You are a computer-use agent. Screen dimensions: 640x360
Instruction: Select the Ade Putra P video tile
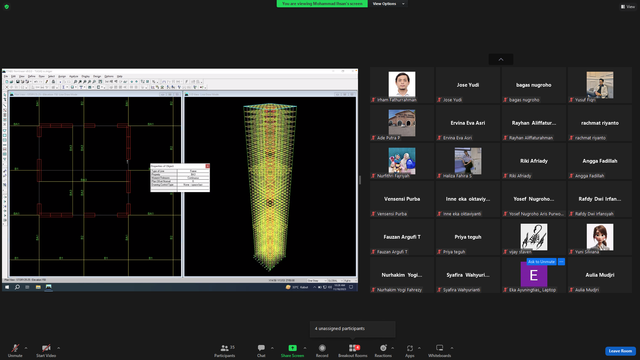click(402, 123)
